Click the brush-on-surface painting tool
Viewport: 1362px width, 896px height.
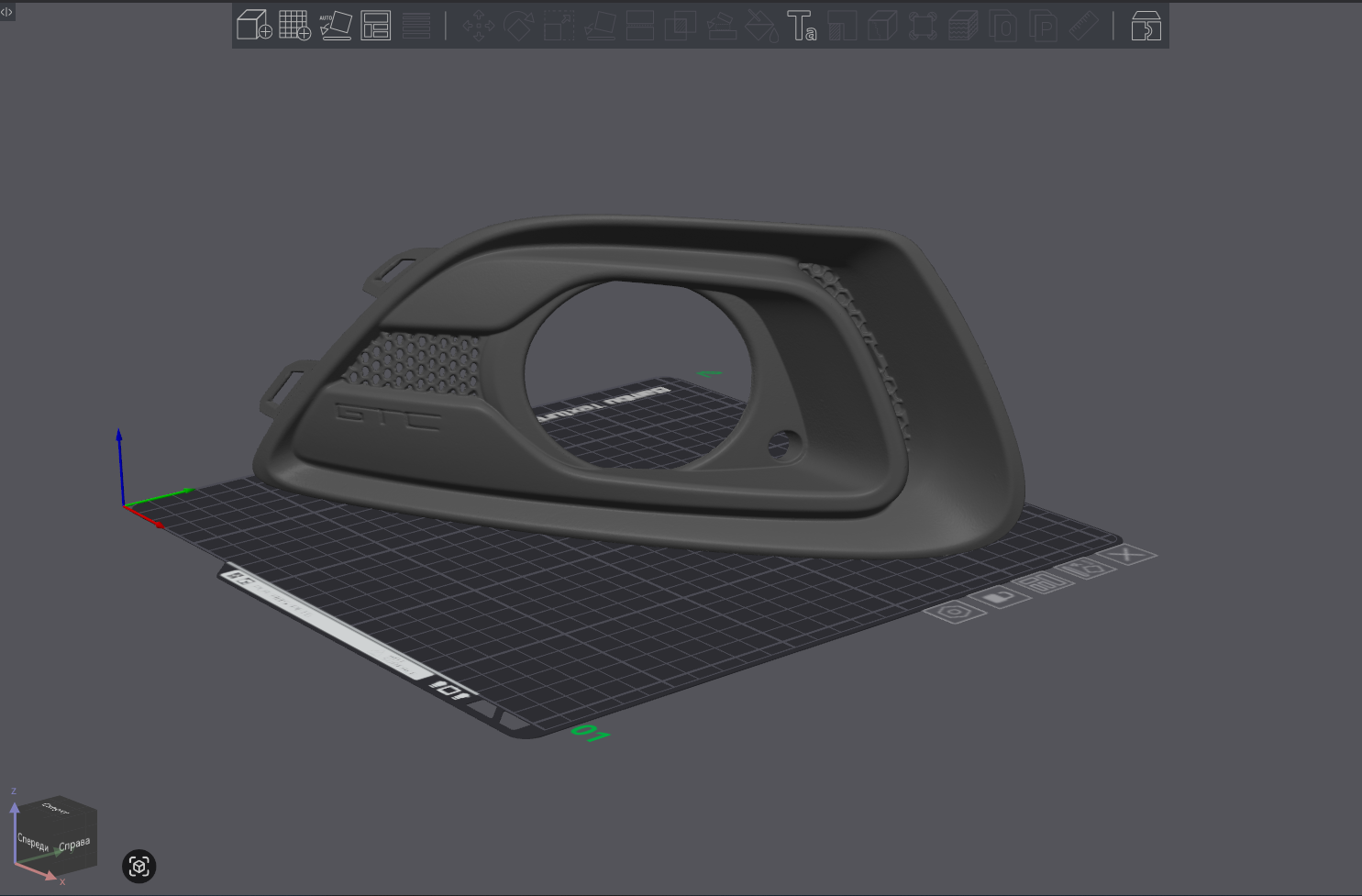(x=721, y=25)
